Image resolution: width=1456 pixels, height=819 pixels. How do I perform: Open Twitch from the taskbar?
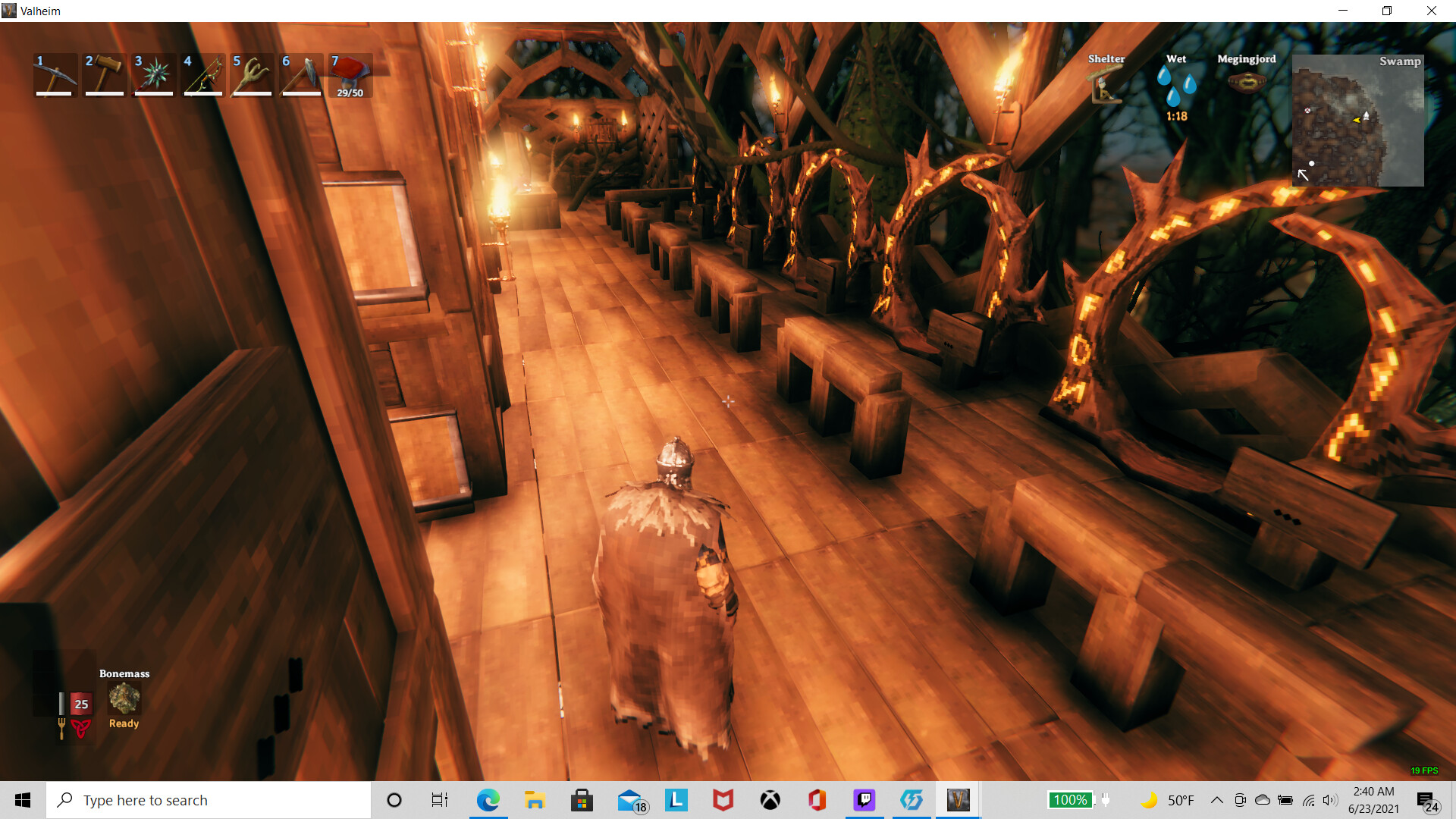(x=864, y=800)
